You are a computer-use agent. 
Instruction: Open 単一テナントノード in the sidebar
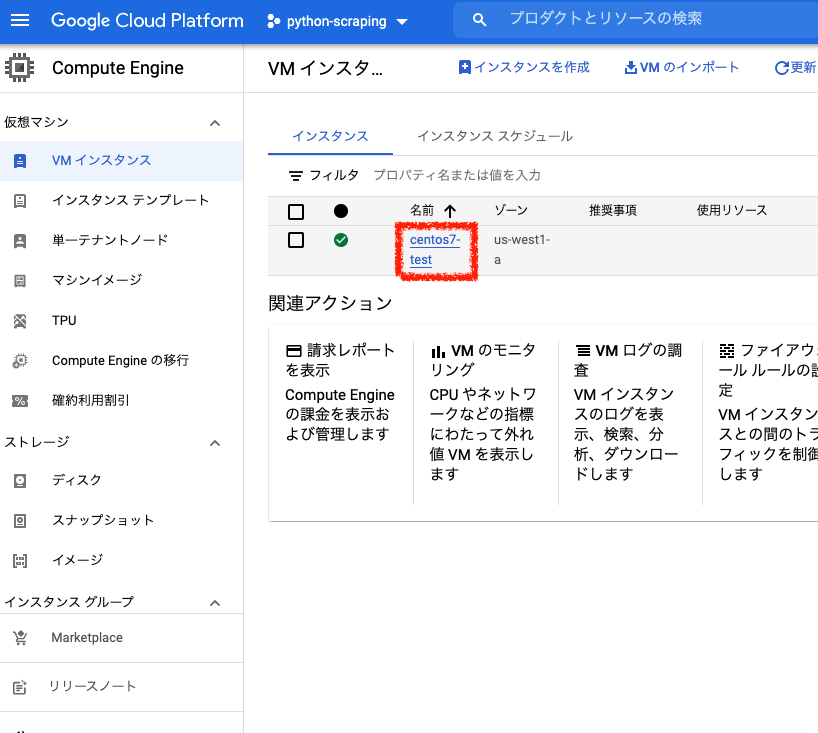coord(122,241)
